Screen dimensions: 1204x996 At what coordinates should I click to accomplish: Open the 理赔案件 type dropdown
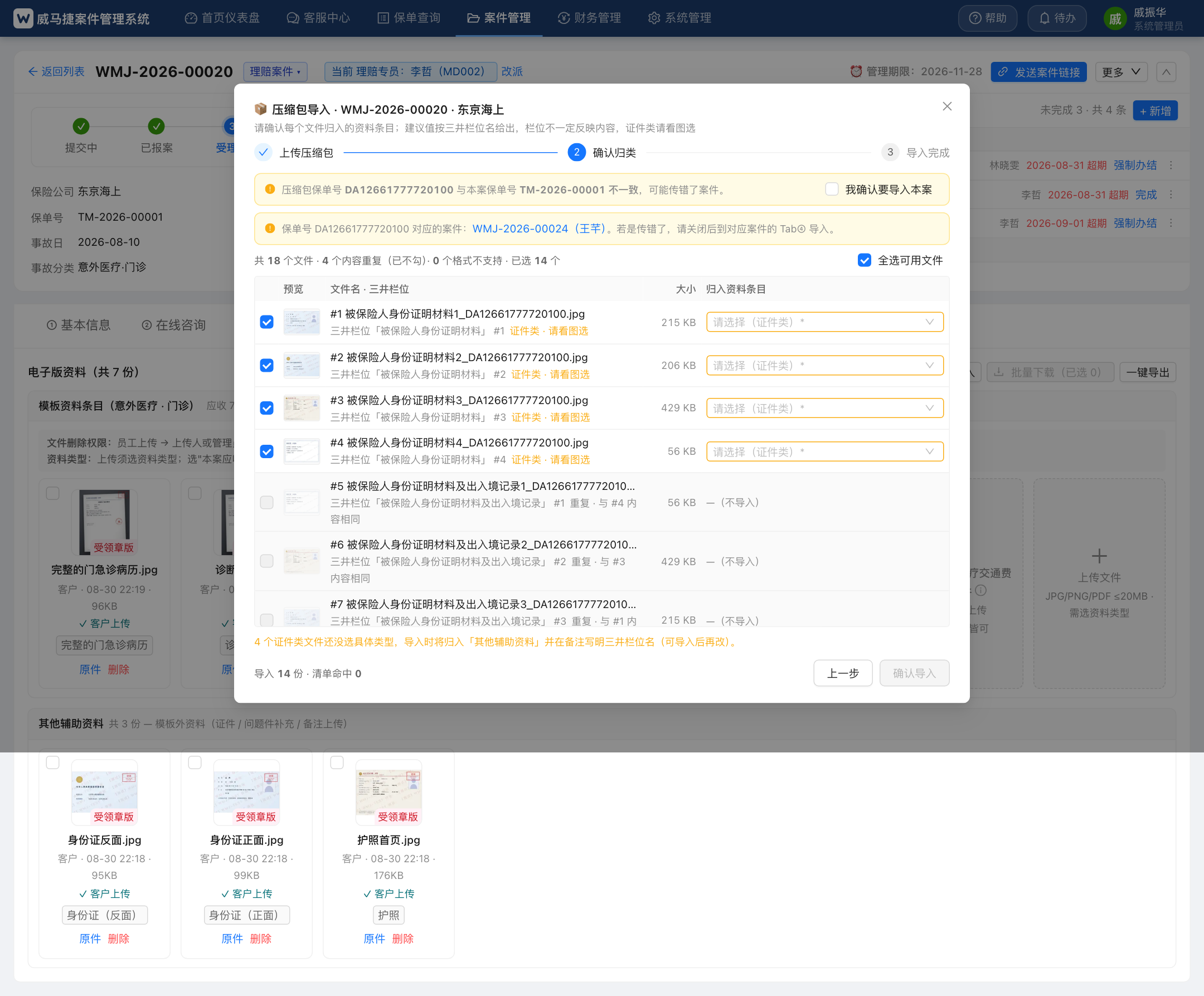[x=275, y=72]
